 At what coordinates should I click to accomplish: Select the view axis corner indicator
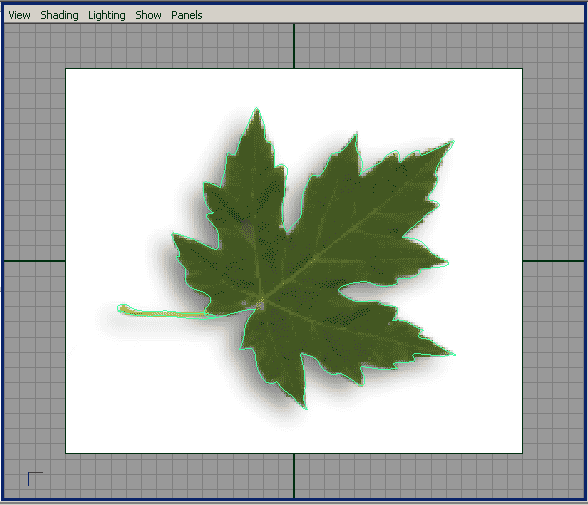coord(35,479)
